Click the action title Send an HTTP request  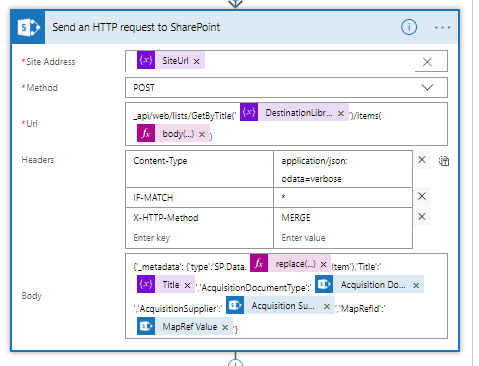click(x=136, y=27)
